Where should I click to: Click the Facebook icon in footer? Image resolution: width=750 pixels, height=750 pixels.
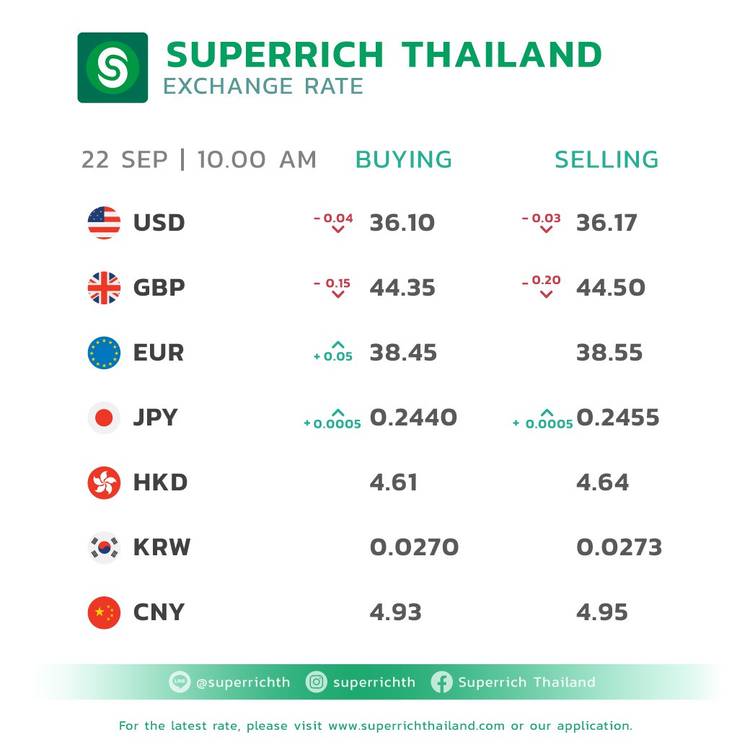point(442,682)
